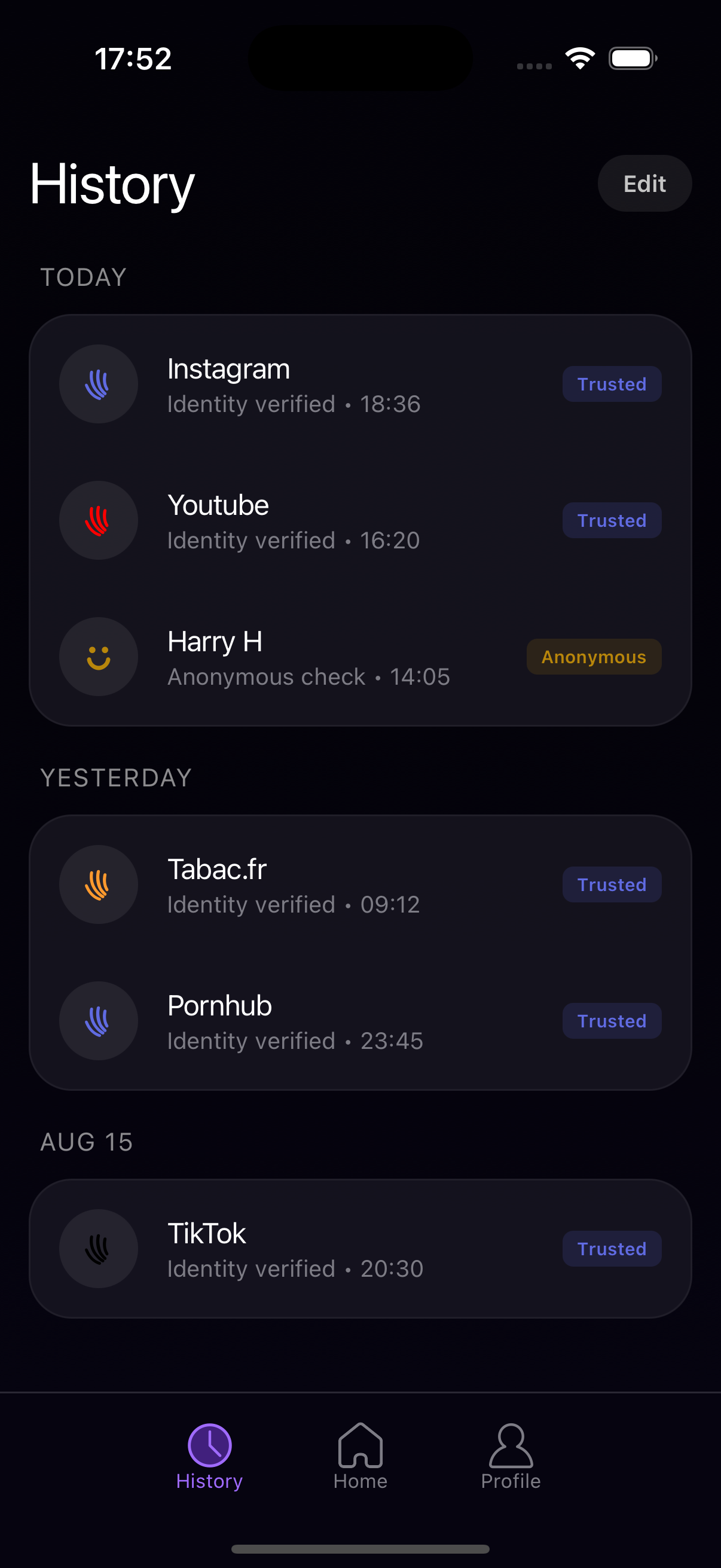Switch to the Profile tab label
Viewport: 721px width, 1568px height.
coord(511,1481)
